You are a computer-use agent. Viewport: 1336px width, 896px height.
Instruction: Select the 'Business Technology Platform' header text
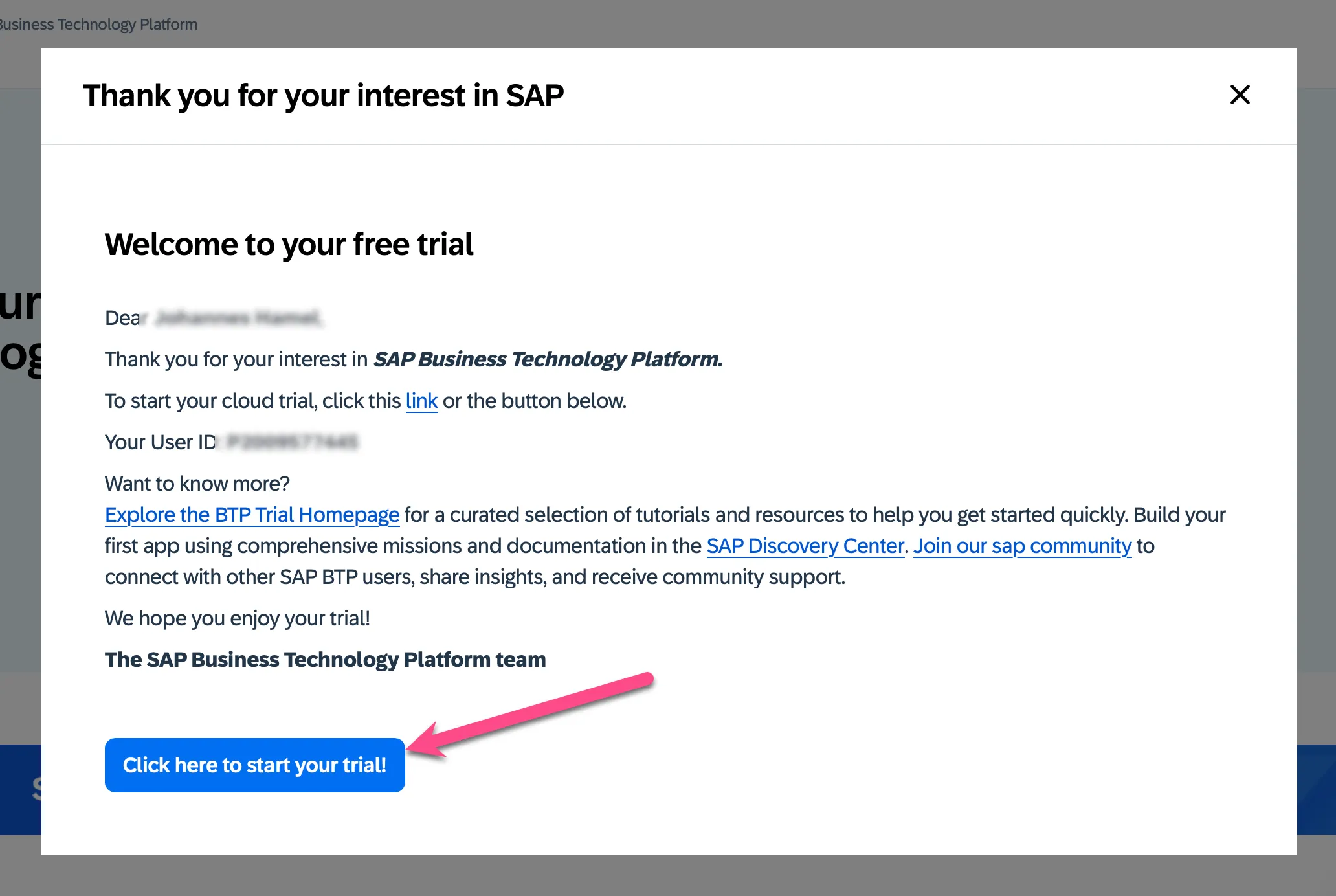click(98, 24)
